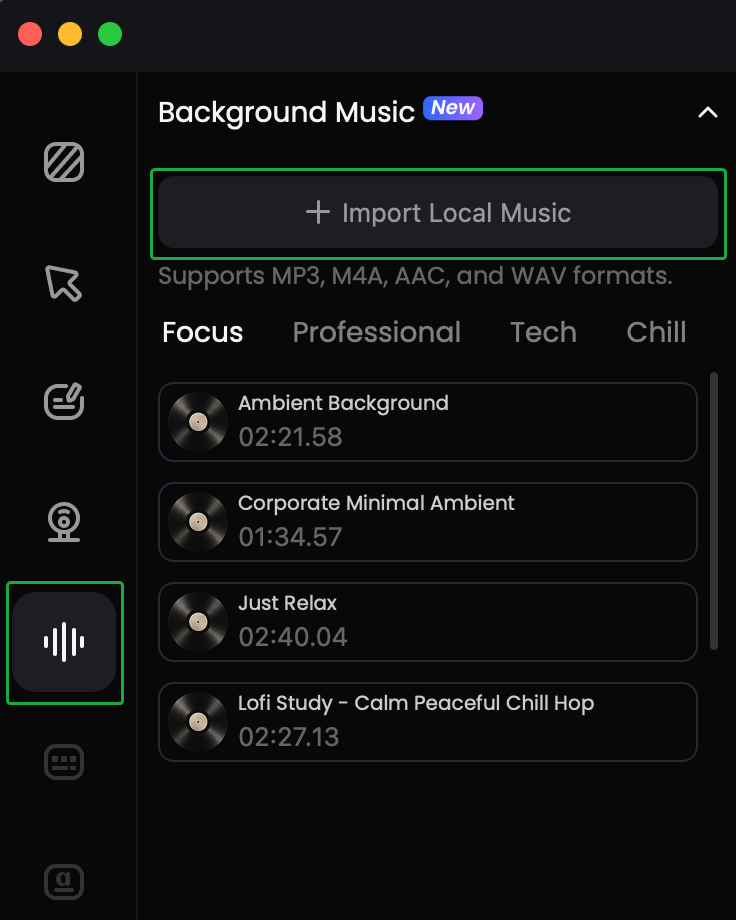Image resolution: width=736 pixels, height=920 pixels.
Task: Select the Just Relax track title
Action: [288, 603]
